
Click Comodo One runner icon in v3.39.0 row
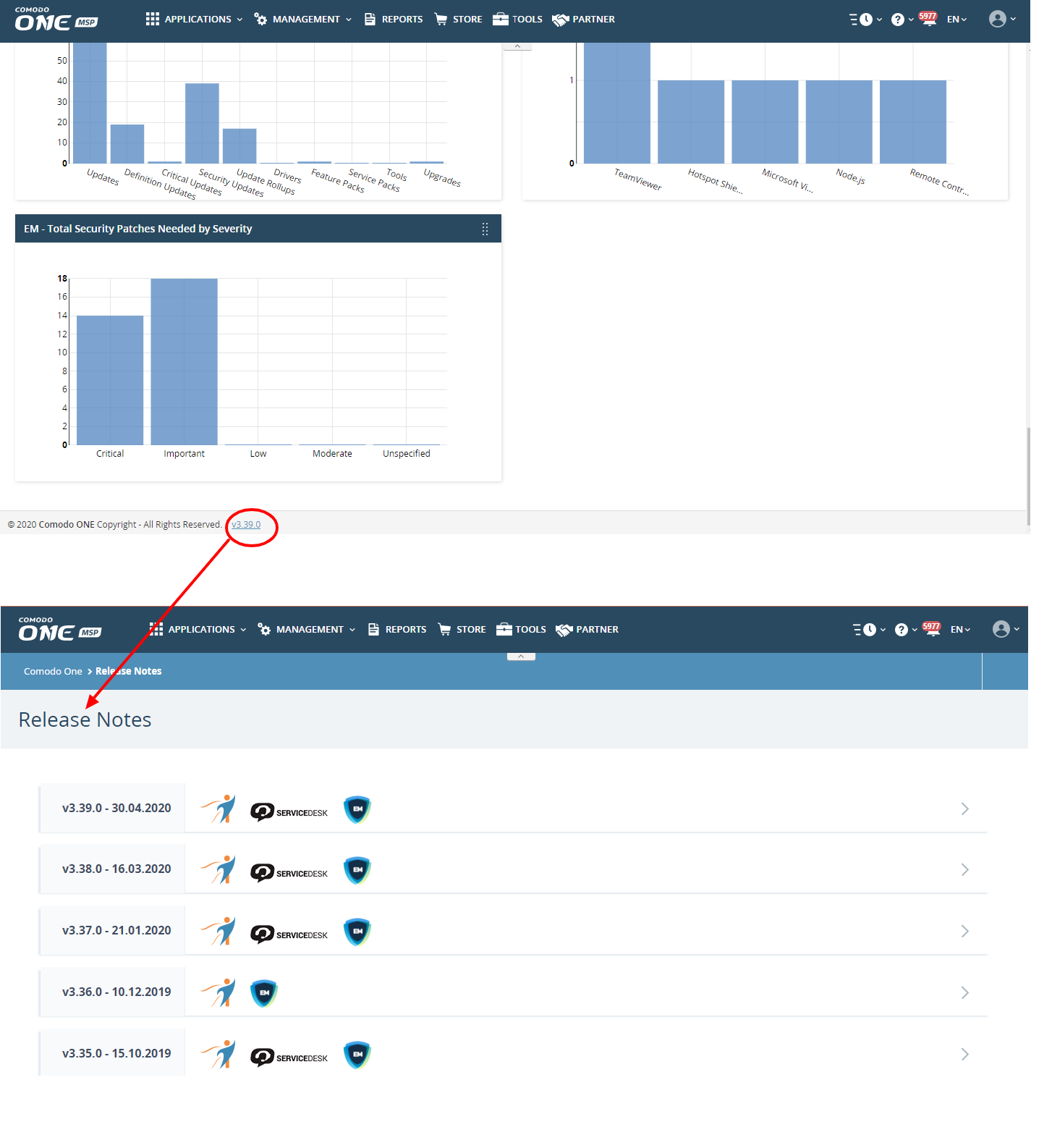click(x=219, y=809)
